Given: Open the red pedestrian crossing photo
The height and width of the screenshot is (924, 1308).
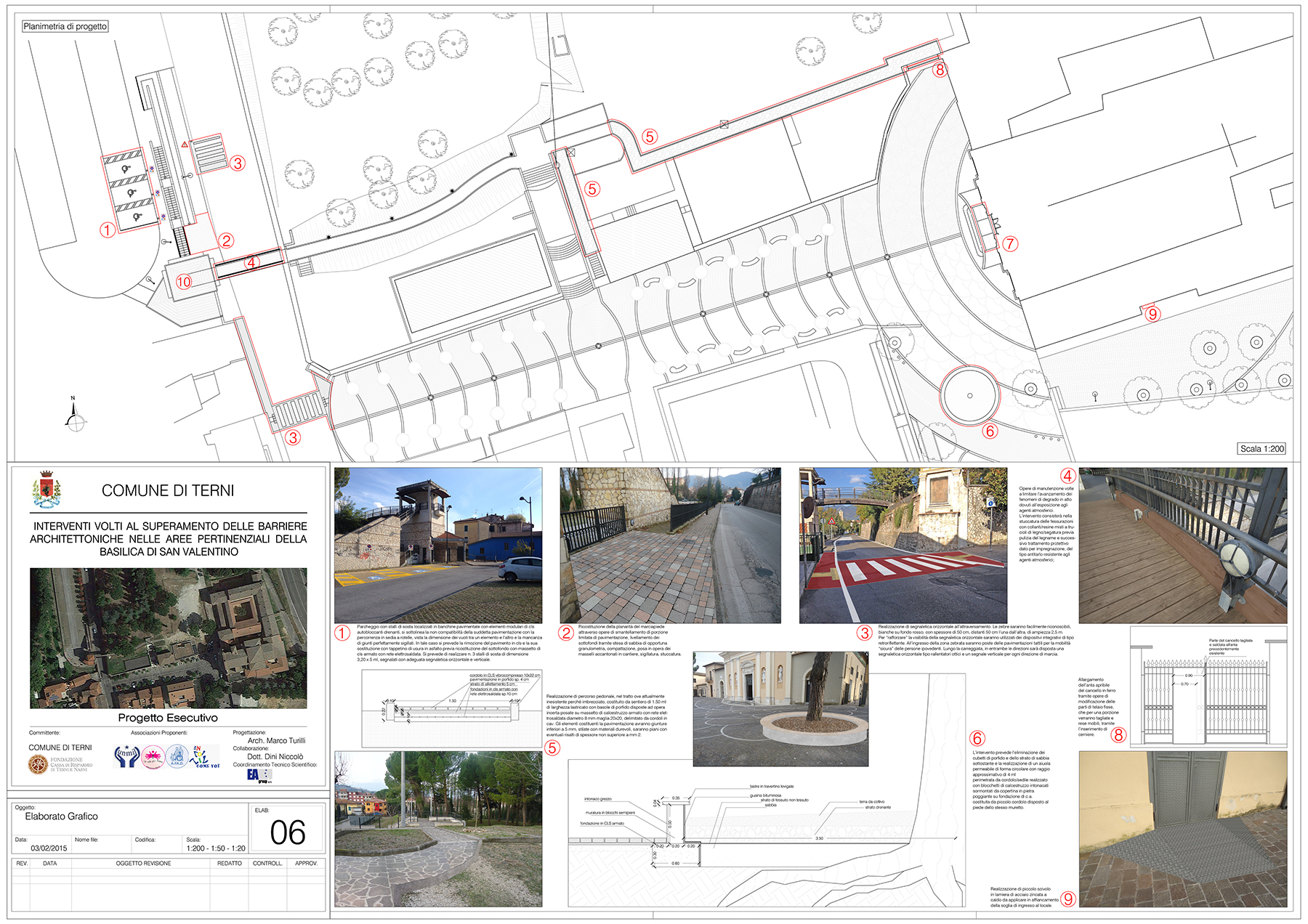Looking at the screenshot, I should 903,546.
